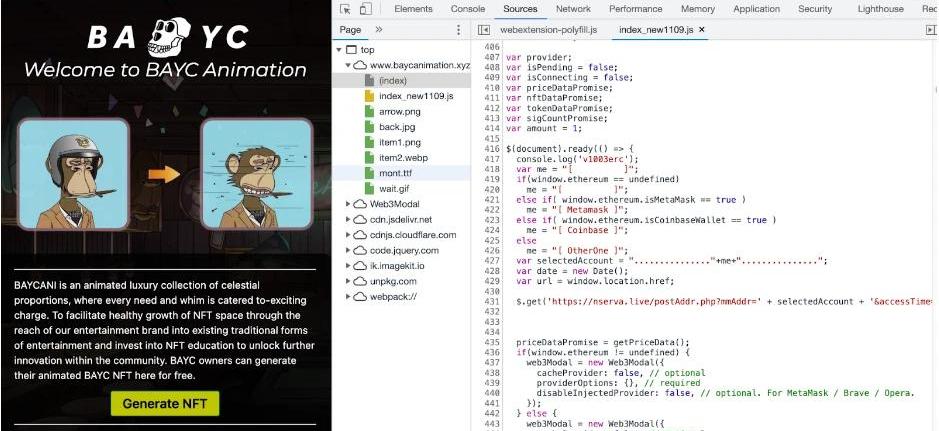Click the Web3Modal cloud icon
This screenshot has height=431, width=939.
[360, 204]
